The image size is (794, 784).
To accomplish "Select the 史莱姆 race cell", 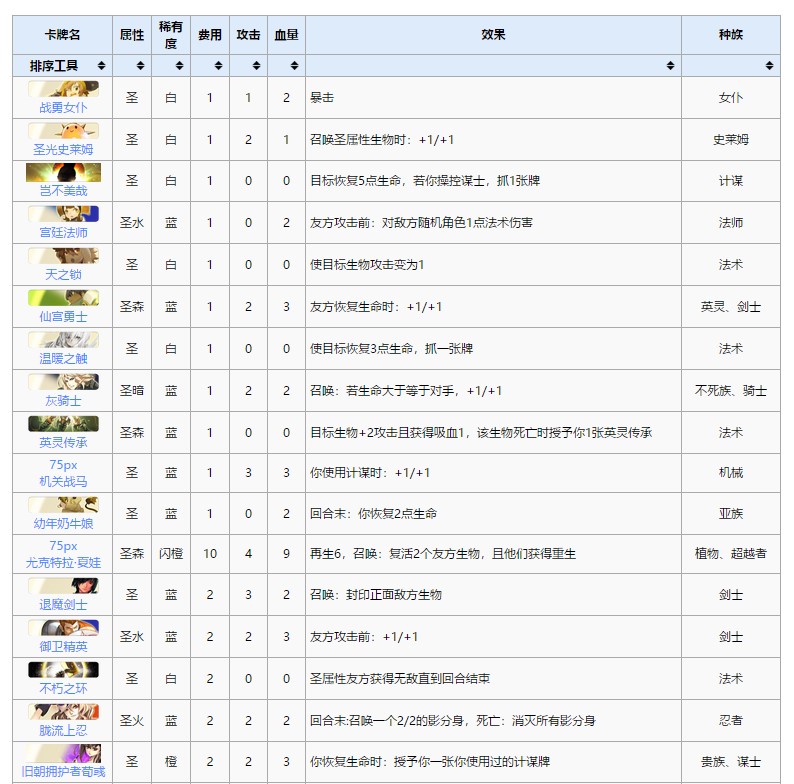I will tap(731, 140).
